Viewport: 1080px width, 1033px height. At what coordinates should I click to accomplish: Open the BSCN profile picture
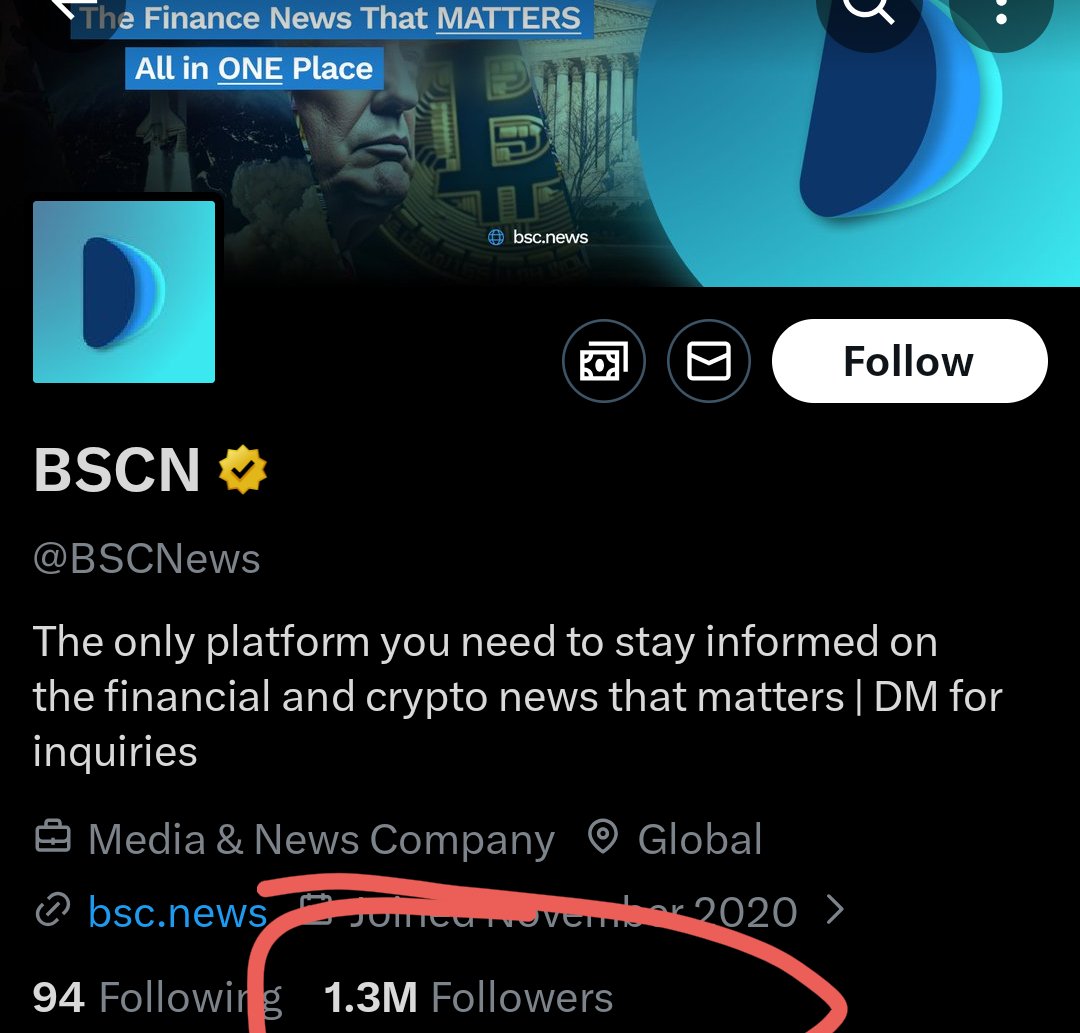click(x=124, y=292)
